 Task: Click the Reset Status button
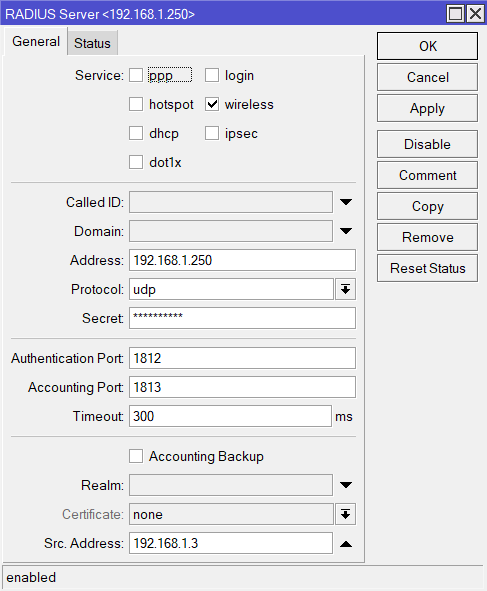[427, 268]
